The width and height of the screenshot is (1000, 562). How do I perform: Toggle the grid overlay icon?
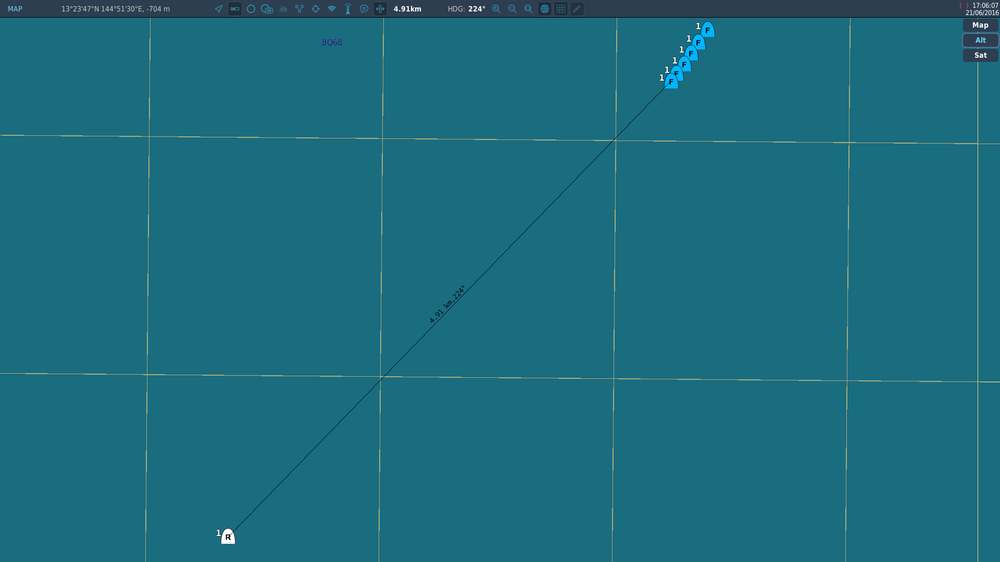[x=561, y=9]
